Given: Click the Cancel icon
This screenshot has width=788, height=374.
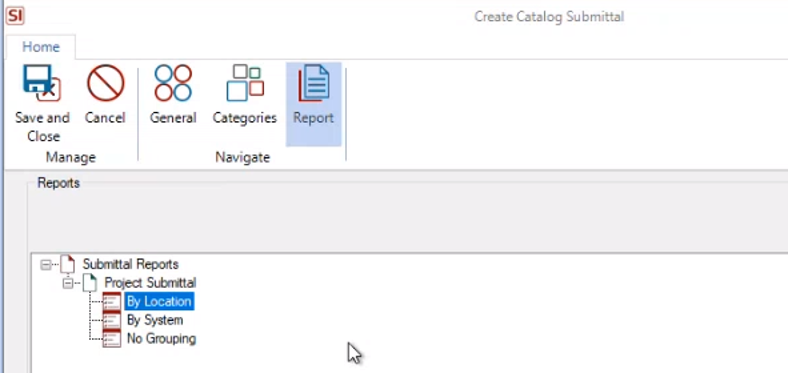Looking at the screenshot, I should click(x=105, y=83).
